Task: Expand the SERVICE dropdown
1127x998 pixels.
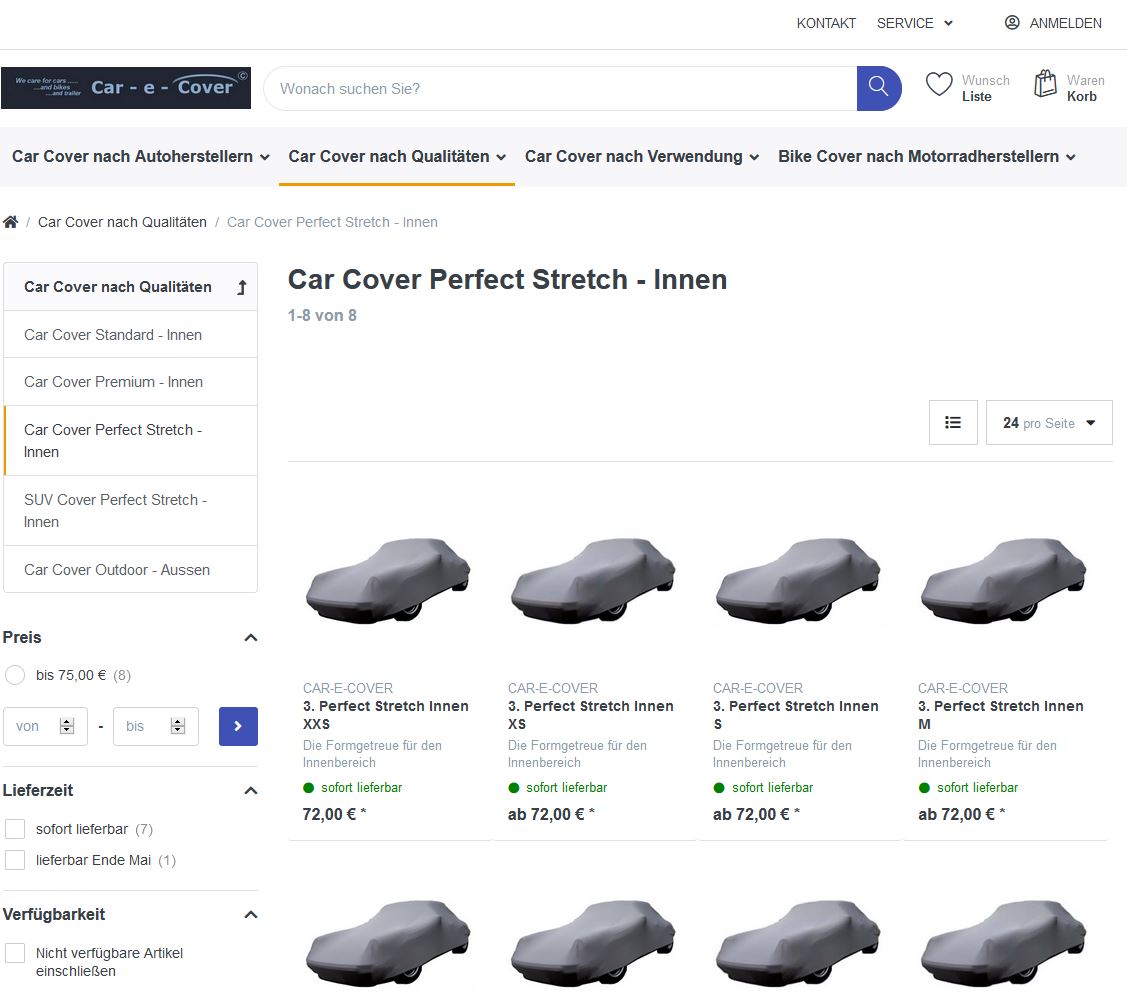Action: click(x=914, y=23)
